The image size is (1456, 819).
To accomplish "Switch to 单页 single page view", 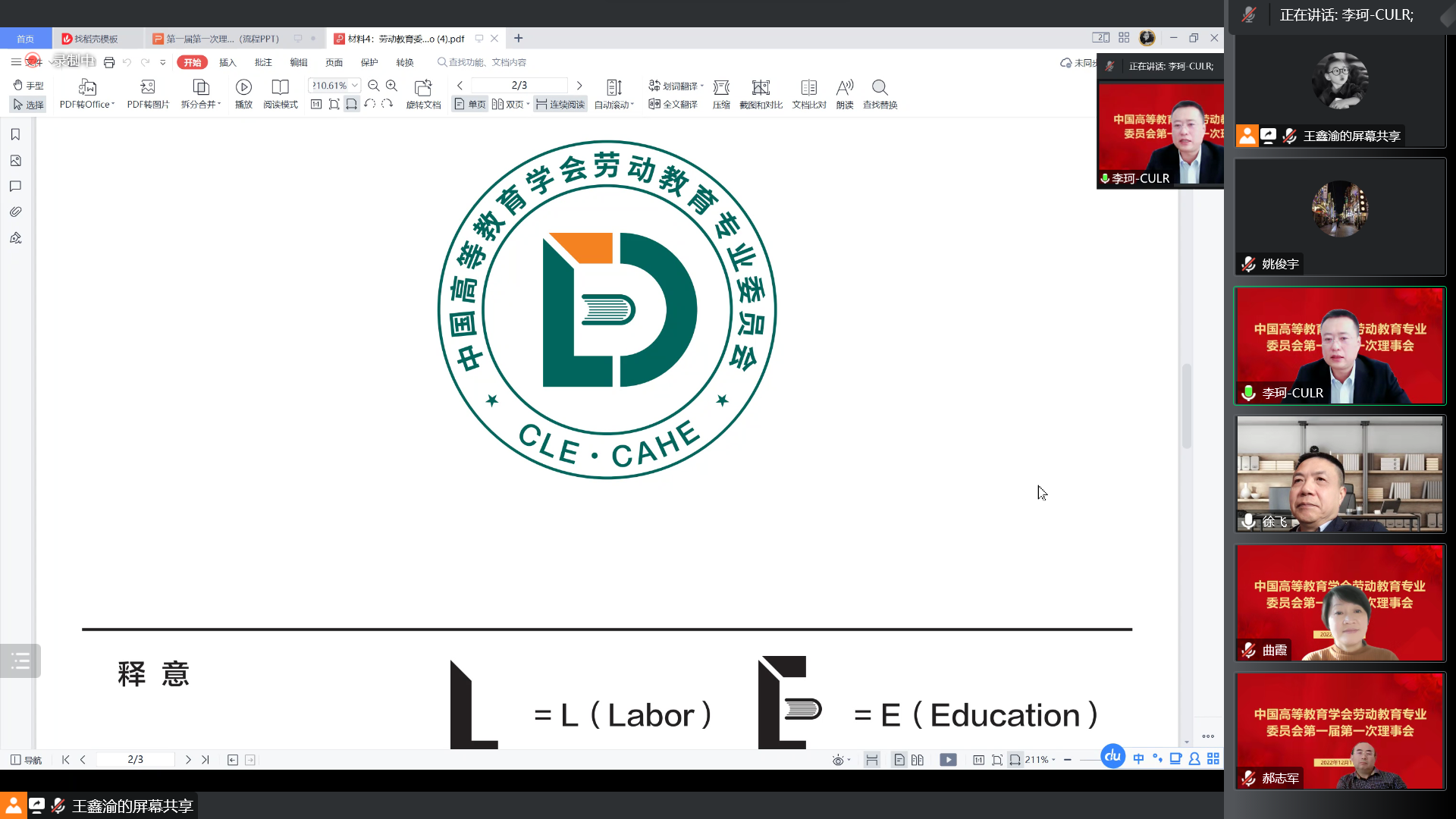I will coord(470,104).
